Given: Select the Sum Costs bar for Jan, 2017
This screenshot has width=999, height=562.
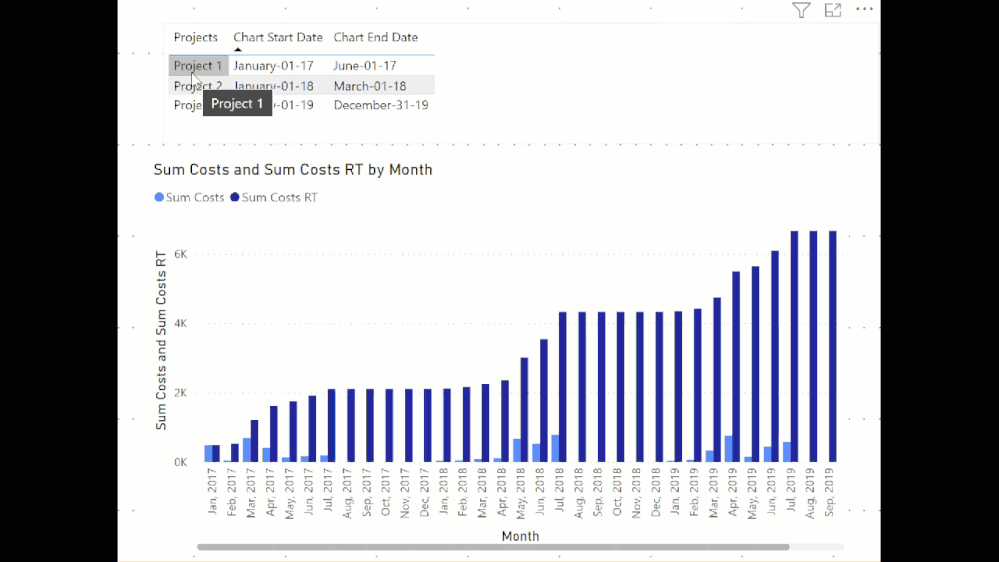Looking at the screenshot, I should 208,454.
